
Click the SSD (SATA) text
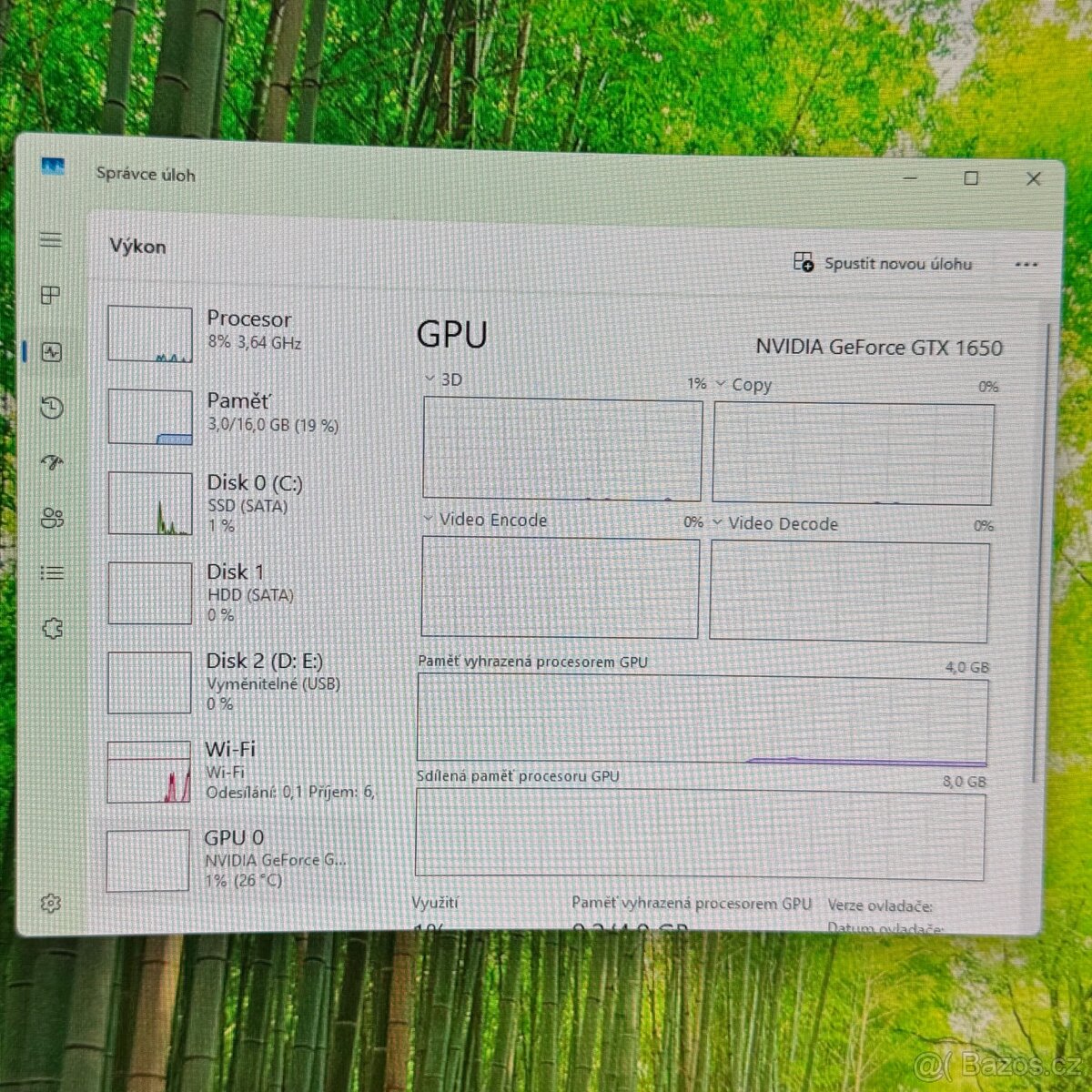[248, 505]
